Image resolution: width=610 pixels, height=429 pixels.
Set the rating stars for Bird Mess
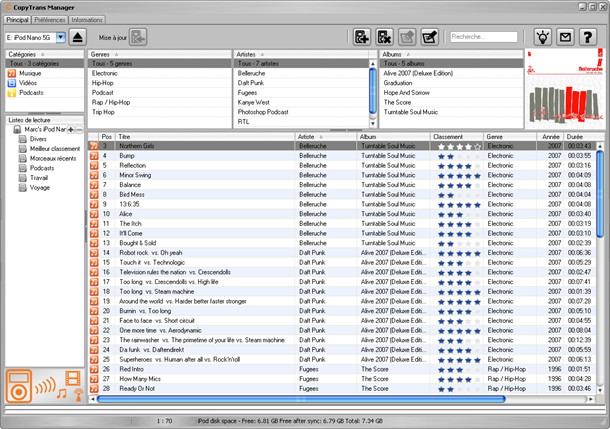(459, 195)
